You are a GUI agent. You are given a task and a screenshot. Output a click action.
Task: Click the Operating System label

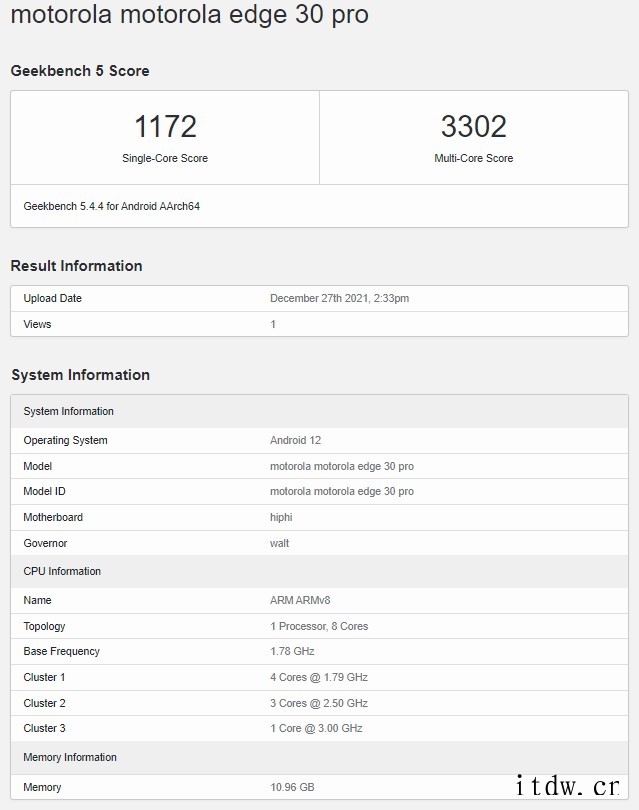[66, 440]
